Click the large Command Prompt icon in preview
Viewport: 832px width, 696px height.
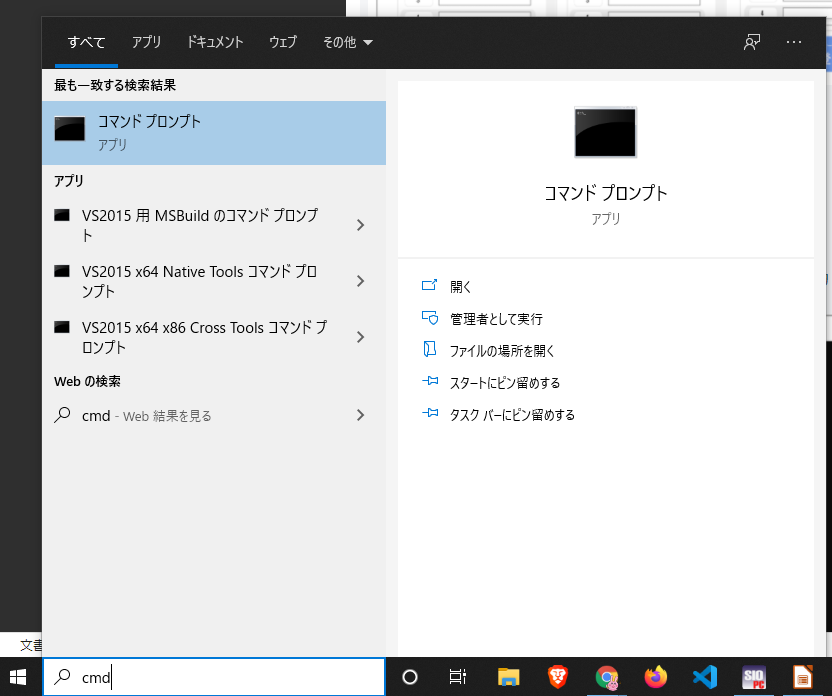605,132
